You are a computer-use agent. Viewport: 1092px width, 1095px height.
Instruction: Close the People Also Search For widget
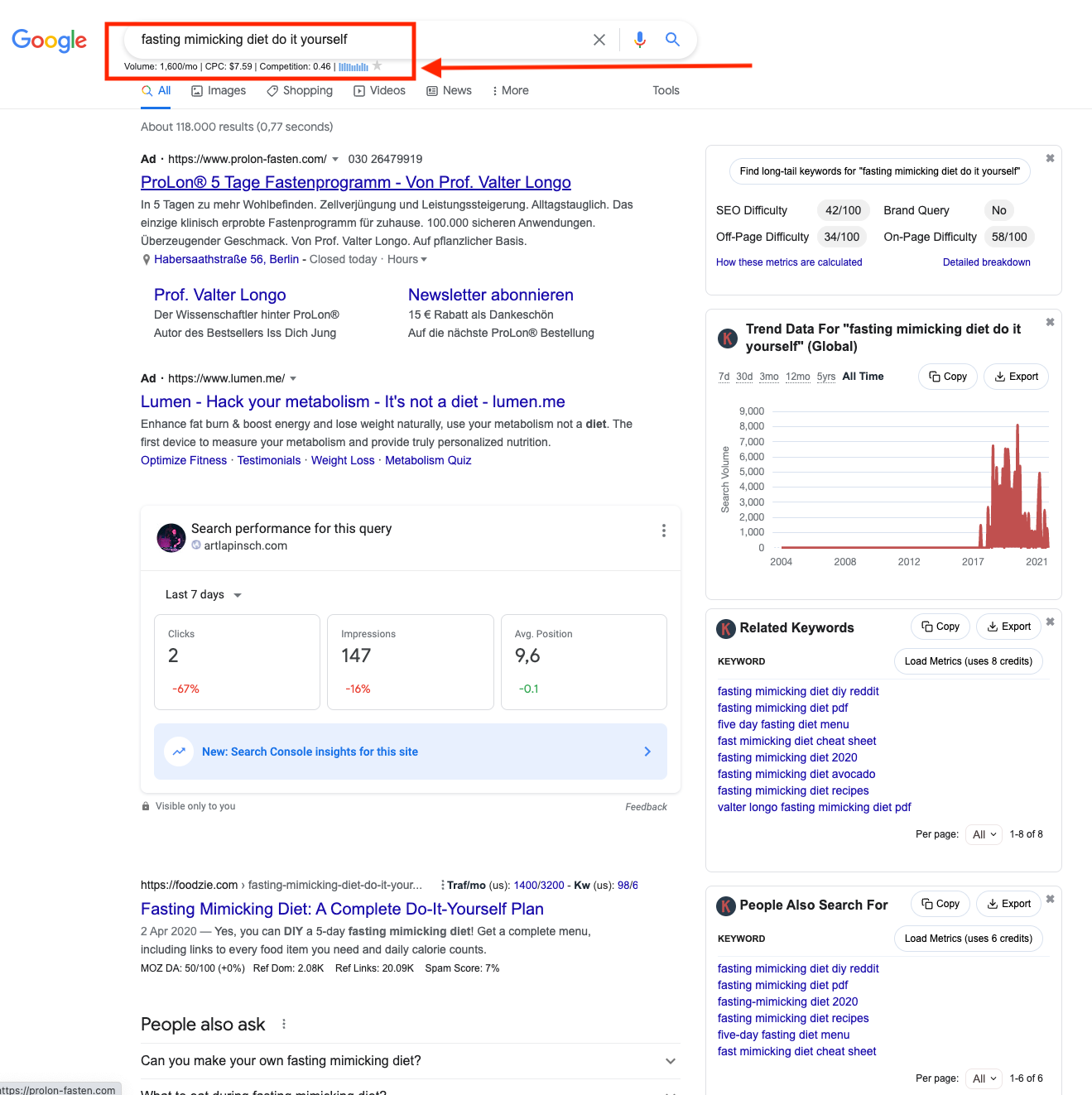1050,899
